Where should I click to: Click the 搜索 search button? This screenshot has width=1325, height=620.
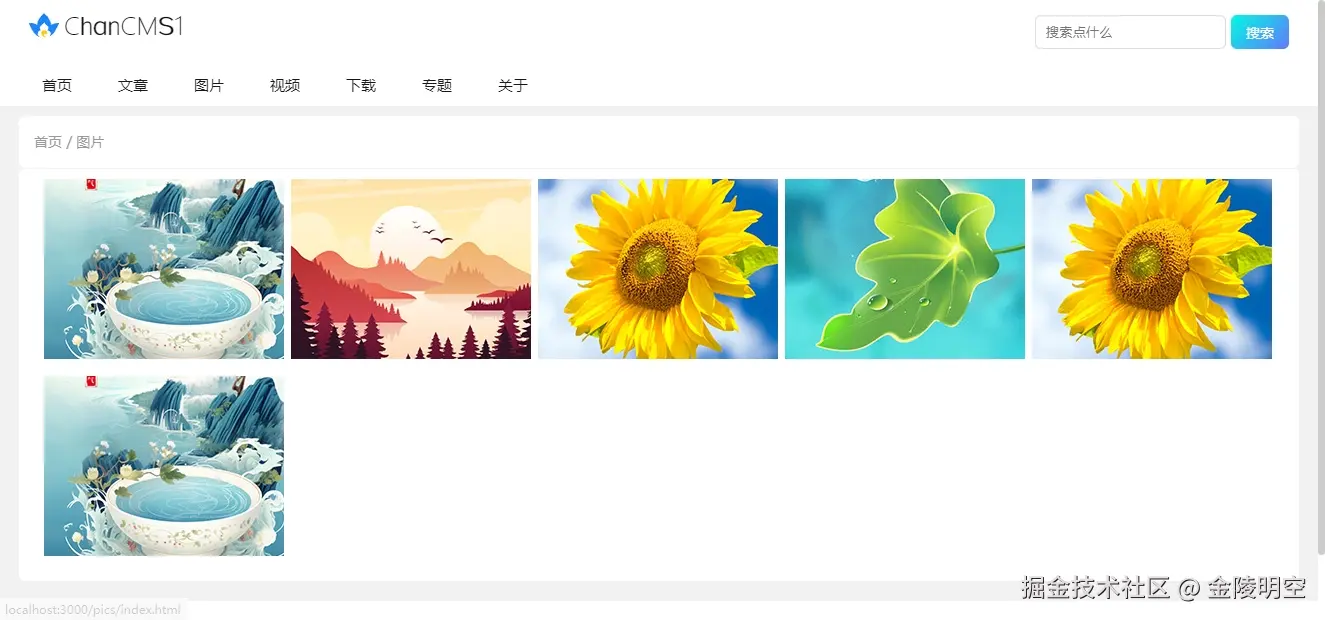click(x=1260, y=32)
